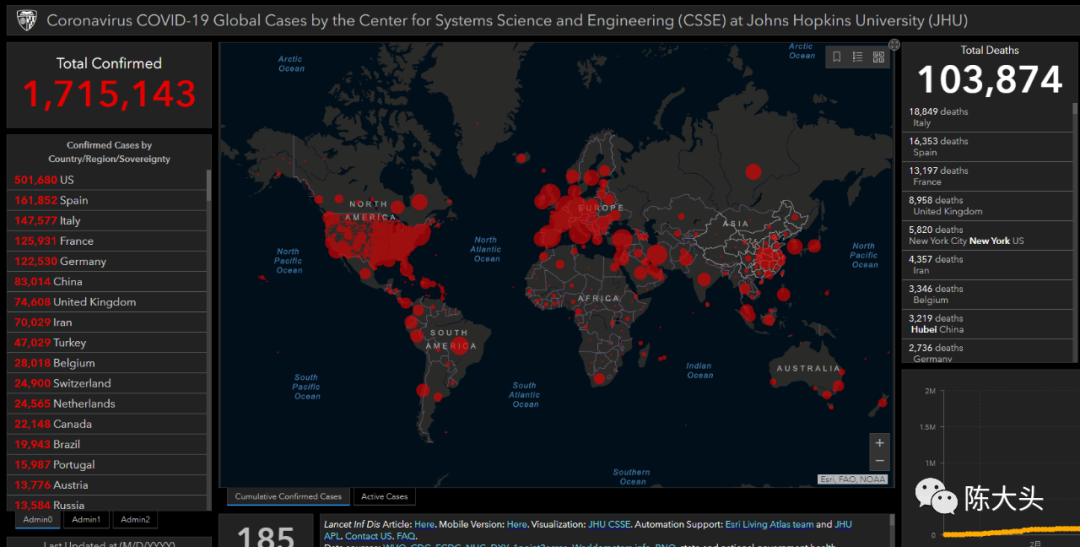Select the 47,029 Turkey row
Screen dimensions: 1080x547
107,342
